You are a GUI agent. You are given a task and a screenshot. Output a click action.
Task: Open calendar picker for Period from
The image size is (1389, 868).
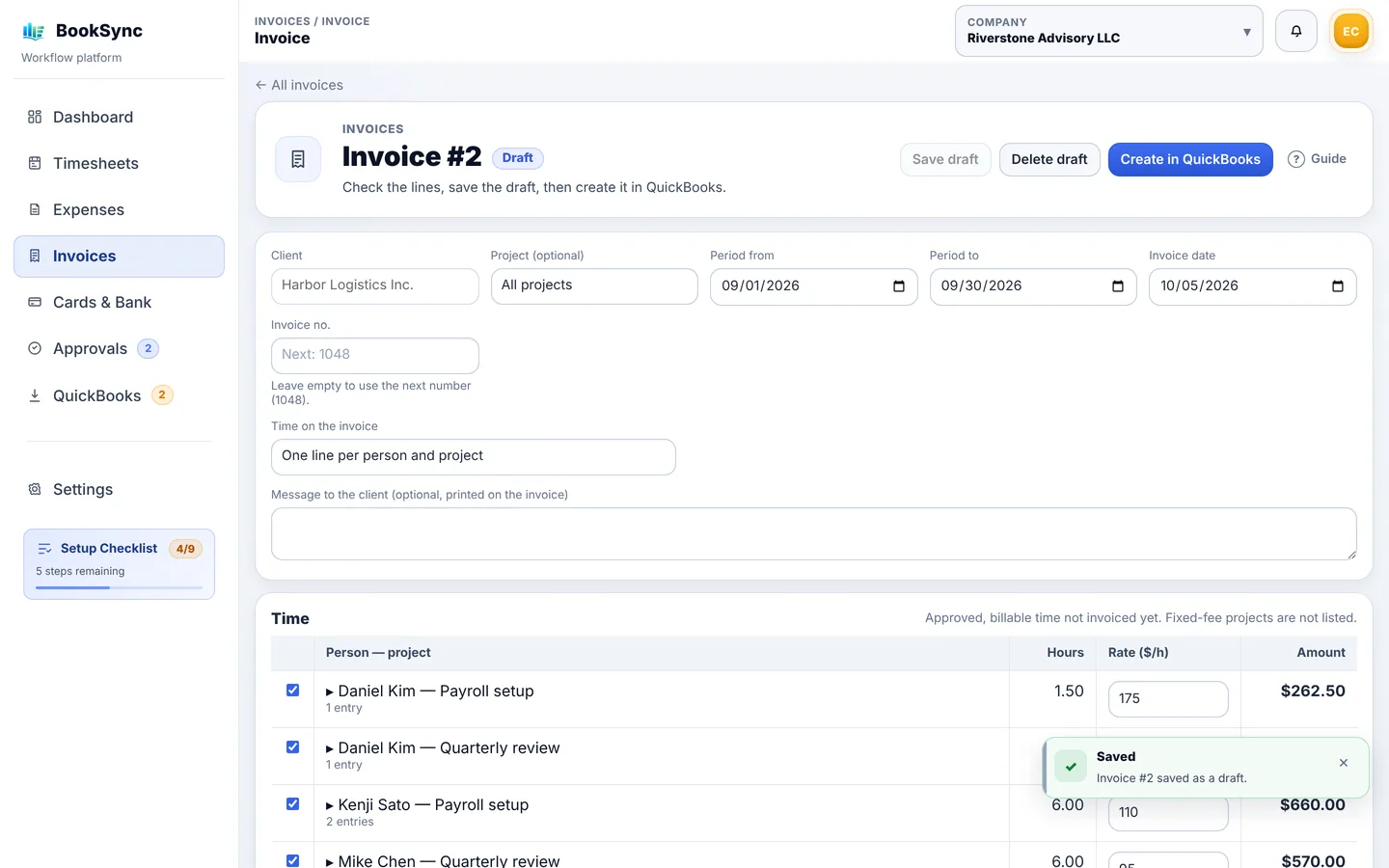pyautogui.click(x=899, y=286)
